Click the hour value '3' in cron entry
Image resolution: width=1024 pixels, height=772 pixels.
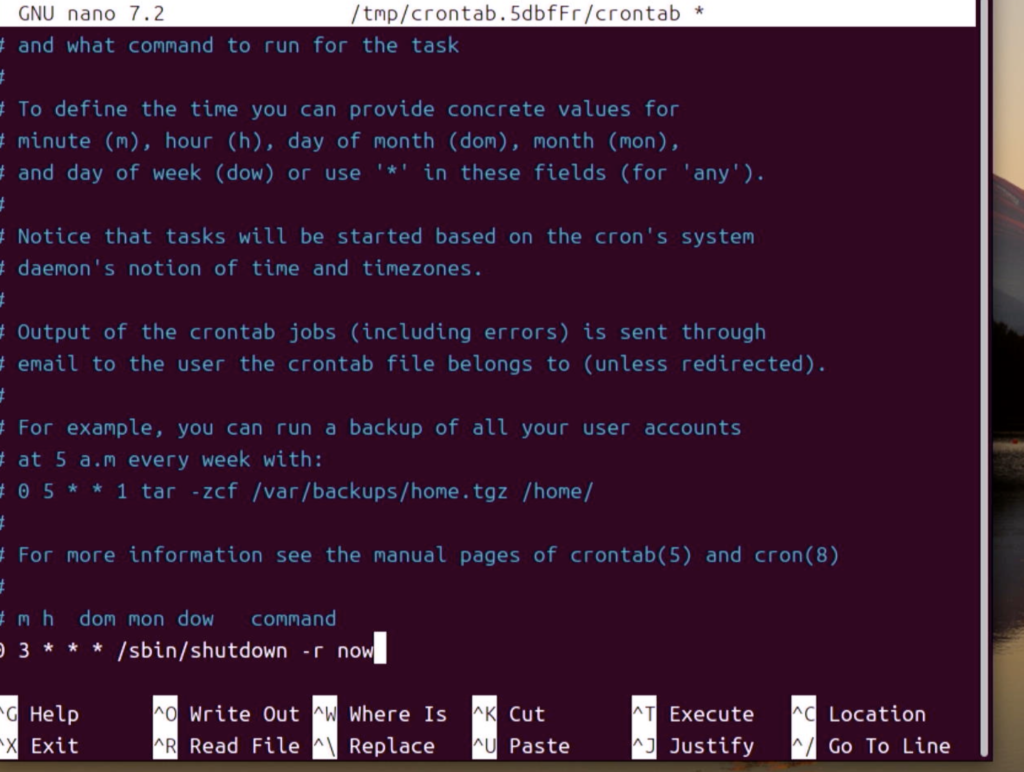click(24, 651)
